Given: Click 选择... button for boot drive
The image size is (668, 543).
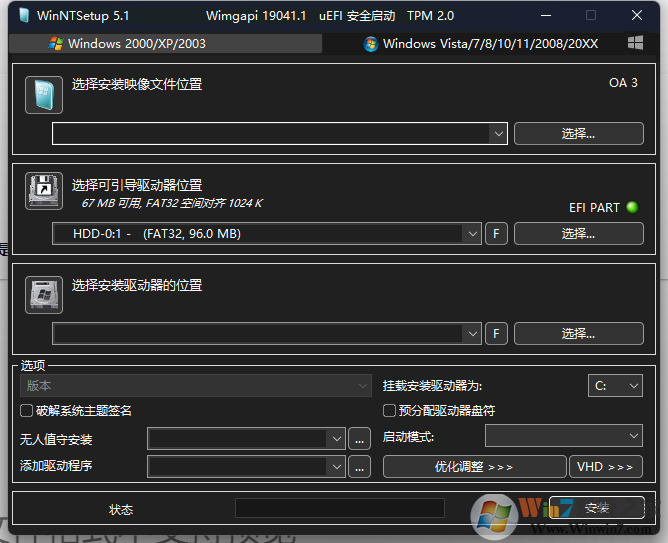Looking at the screenshot, I should [579, 234].
